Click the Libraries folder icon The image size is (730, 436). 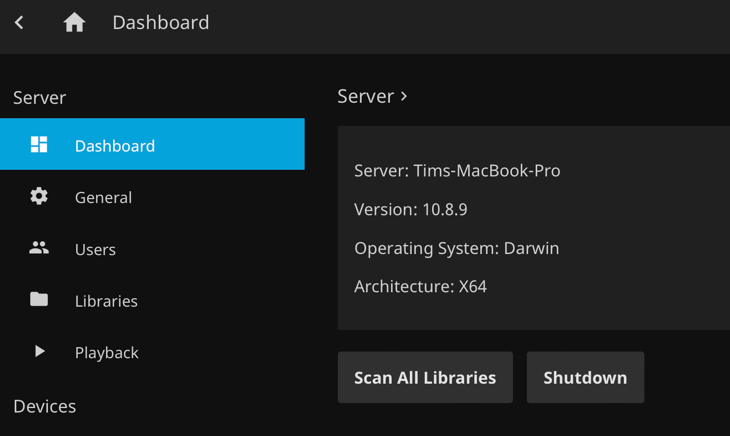39,300
